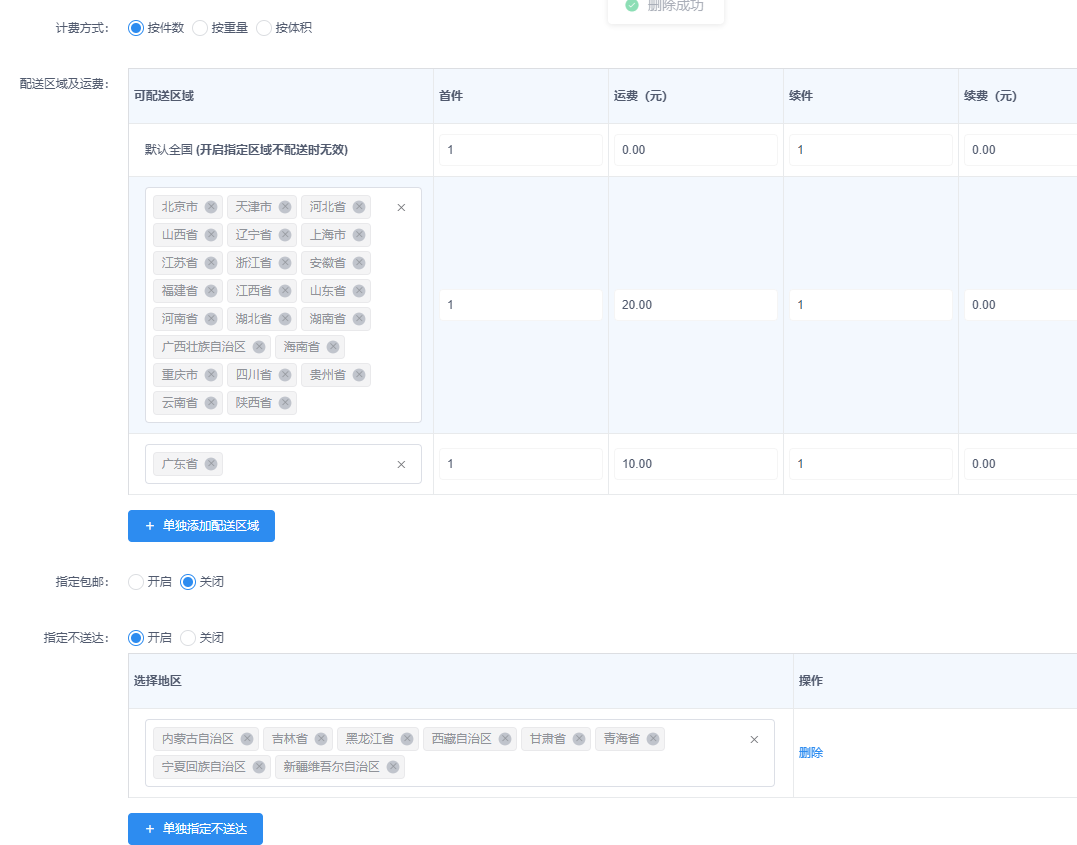
Task: Select 按体积 billing method
Action: pos(264,28)
